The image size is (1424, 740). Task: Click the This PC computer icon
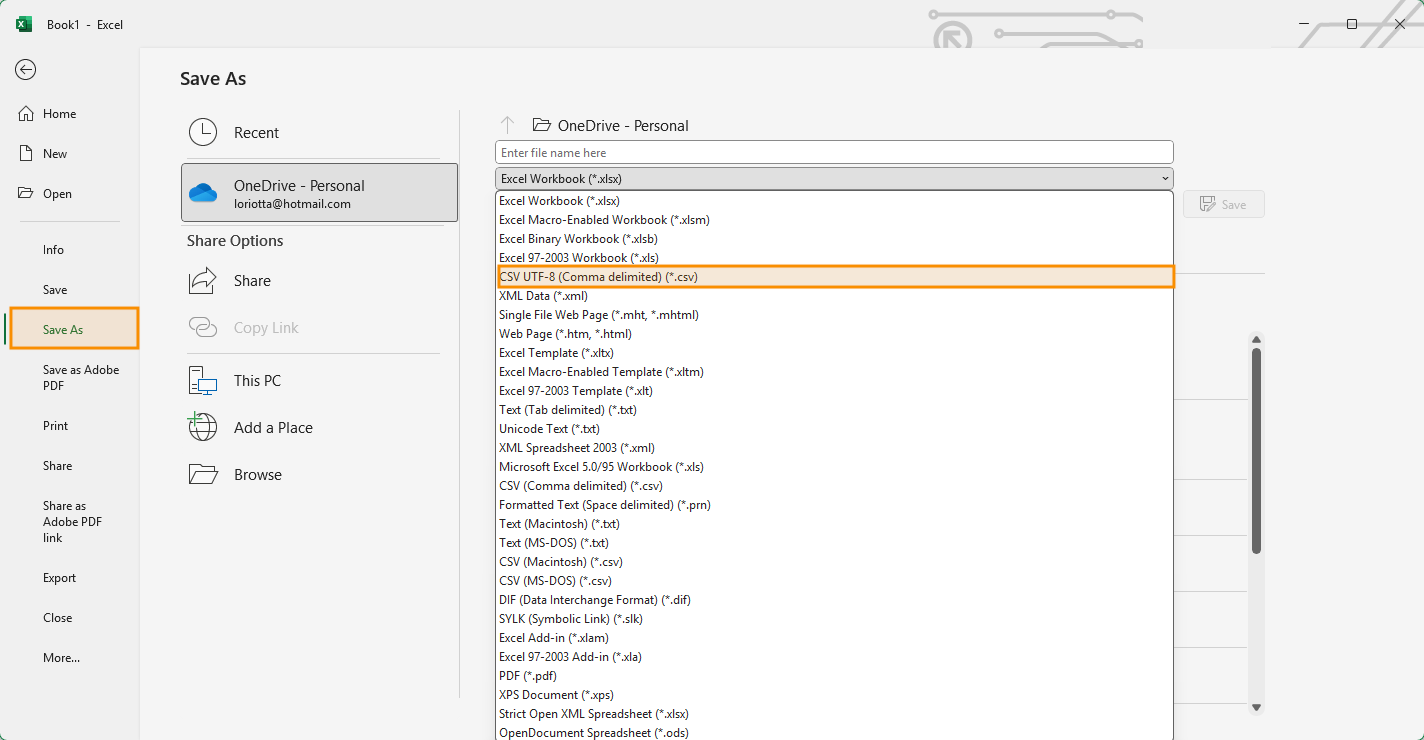[x=203, y=381]
